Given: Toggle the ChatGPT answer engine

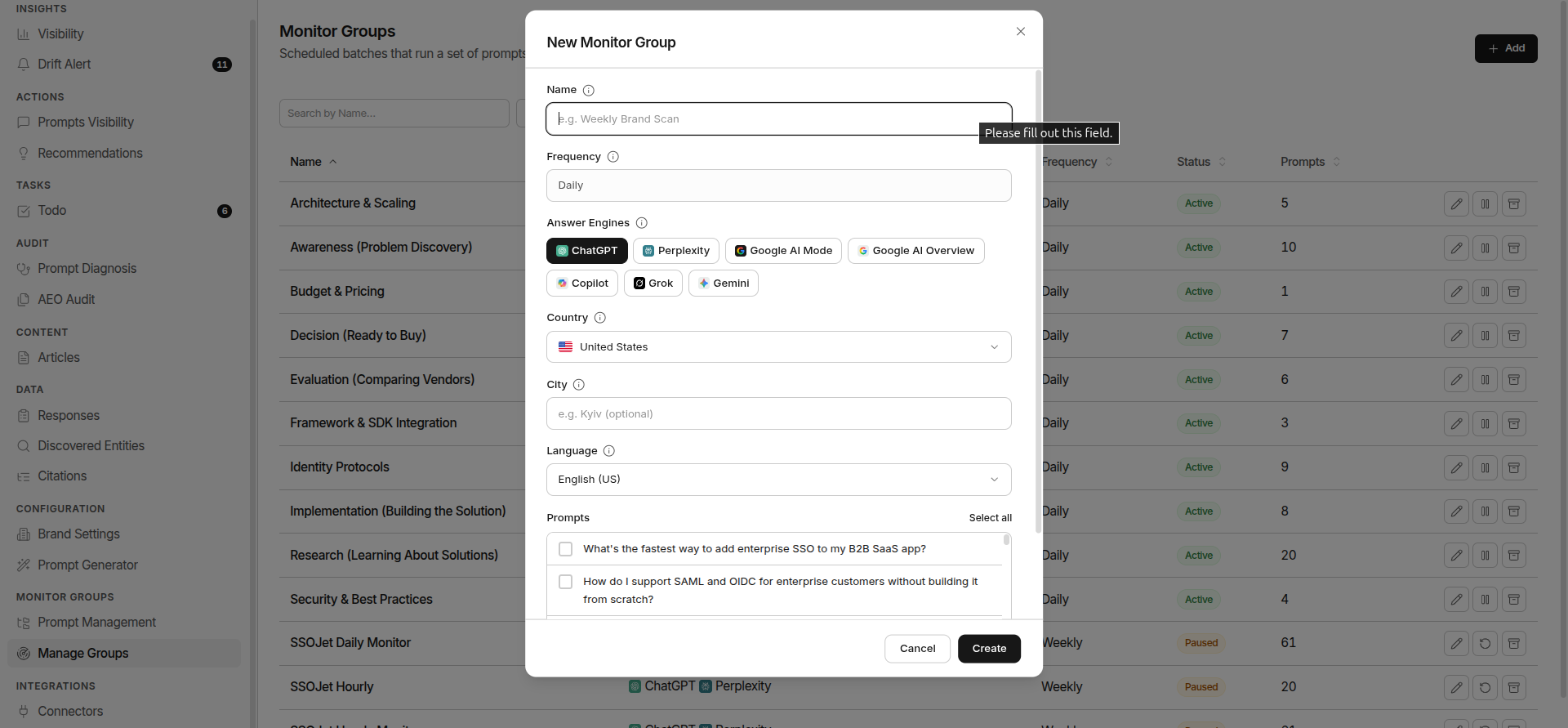Looking at the screenshot, I should pos(587,251).
